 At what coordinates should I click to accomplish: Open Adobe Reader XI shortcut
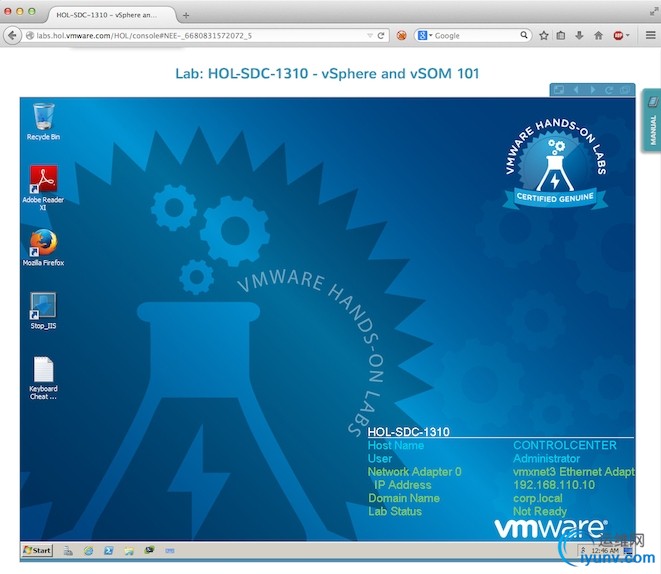[x=43, y=188]
